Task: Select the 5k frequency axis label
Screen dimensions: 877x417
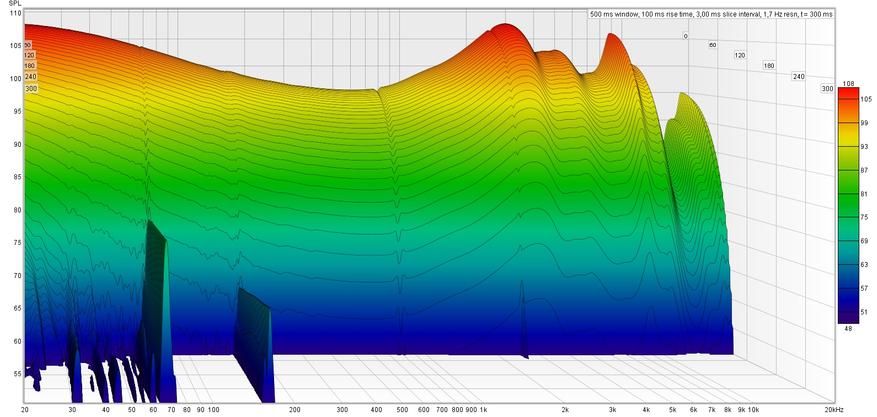Action: (673, 410)
